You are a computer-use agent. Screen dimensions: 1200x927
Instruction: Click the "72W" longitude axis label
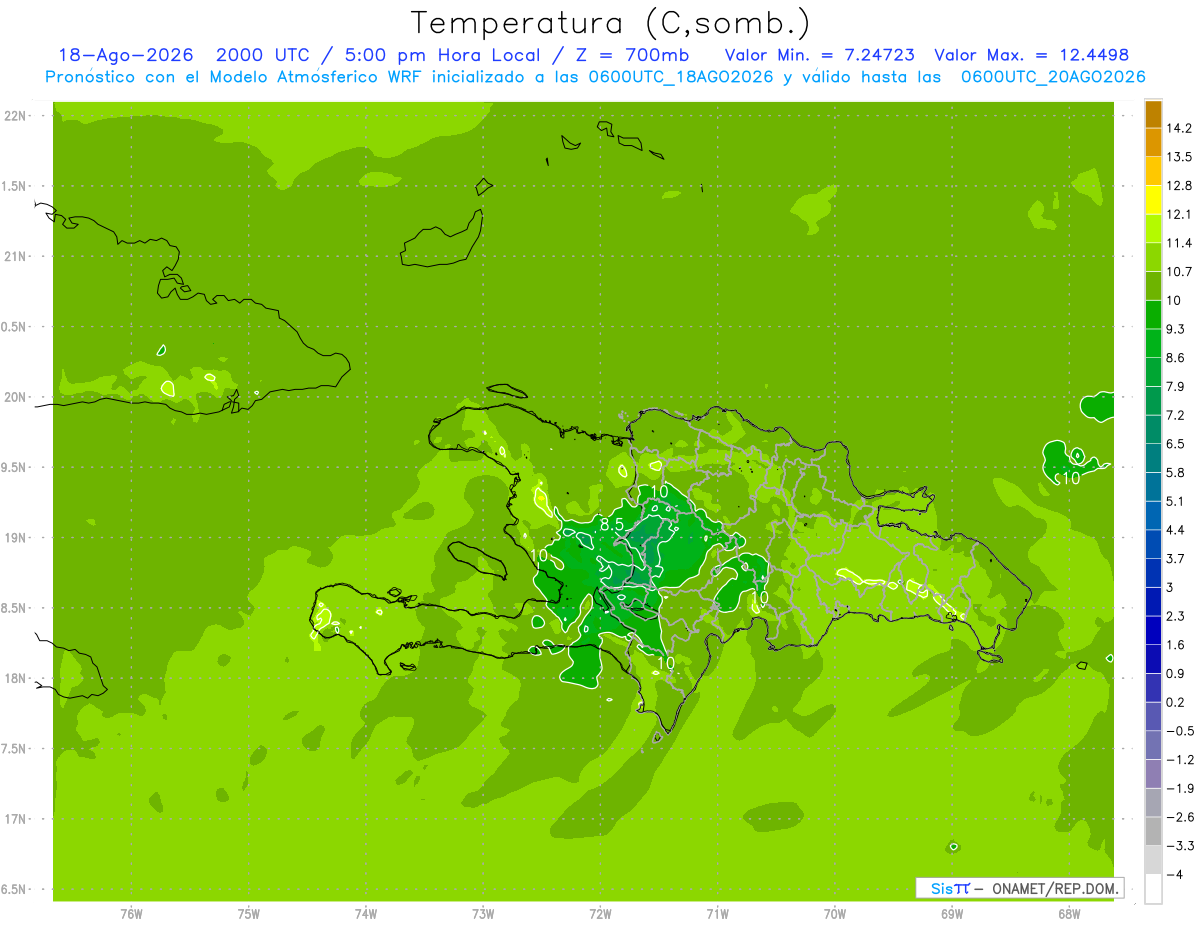tap(600, 913)
